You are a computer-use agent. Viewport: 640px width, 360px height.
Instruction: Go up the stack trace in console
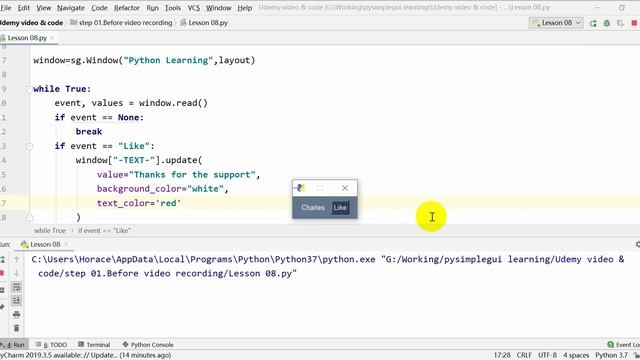[x=16, y=259]
